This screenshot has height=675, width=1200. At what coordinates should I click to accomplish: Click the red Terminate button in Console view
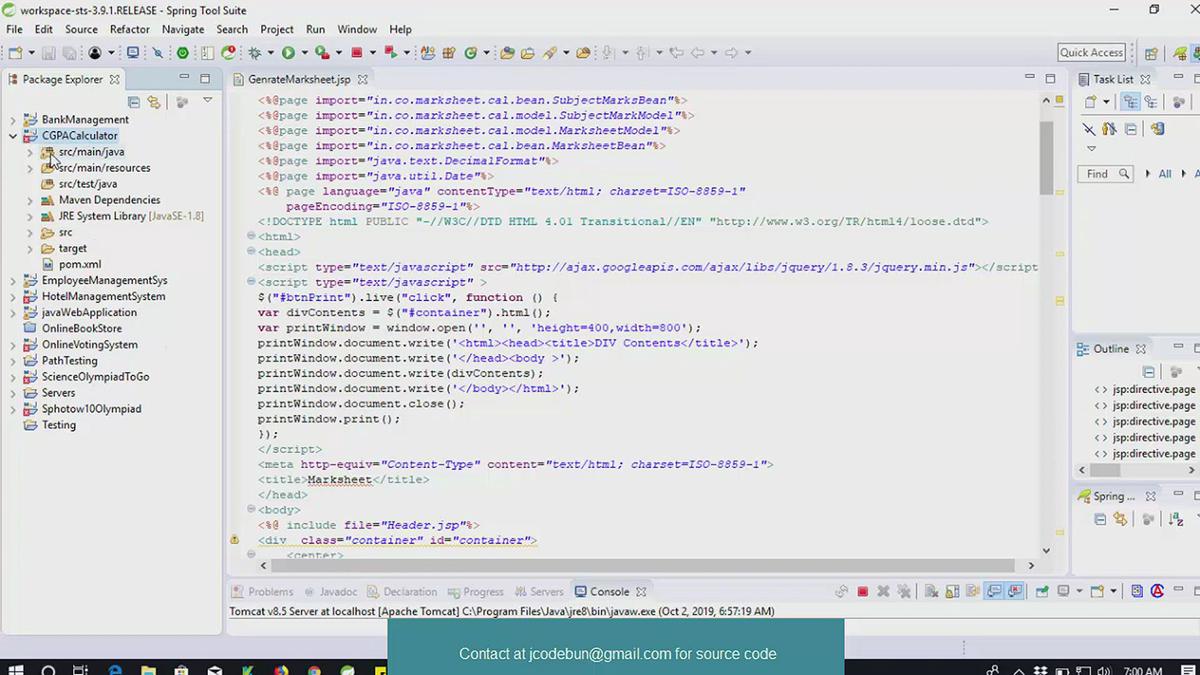[x=863, y=591]
